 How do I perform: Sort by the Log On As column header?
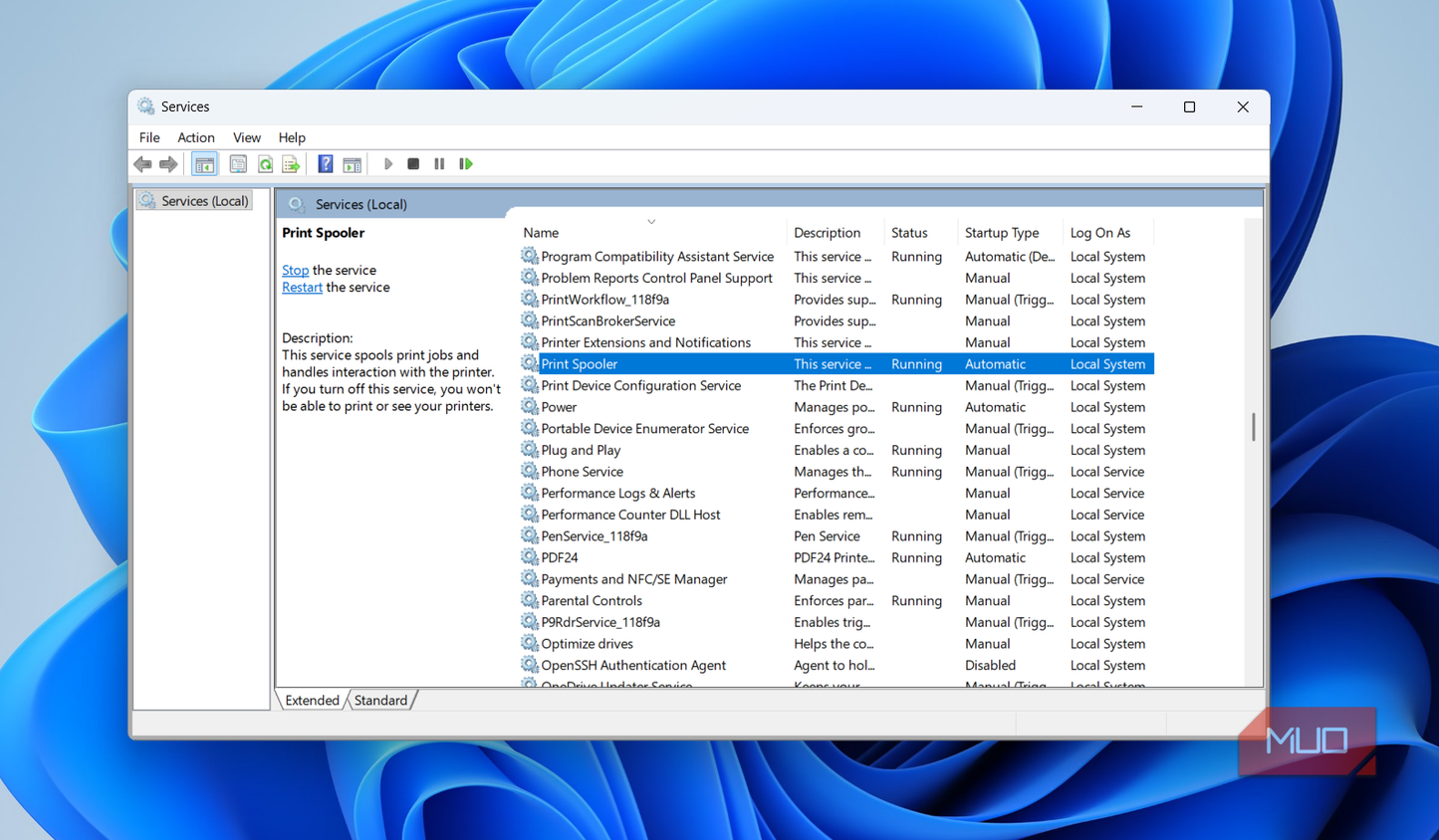(x=1107, y=233)
